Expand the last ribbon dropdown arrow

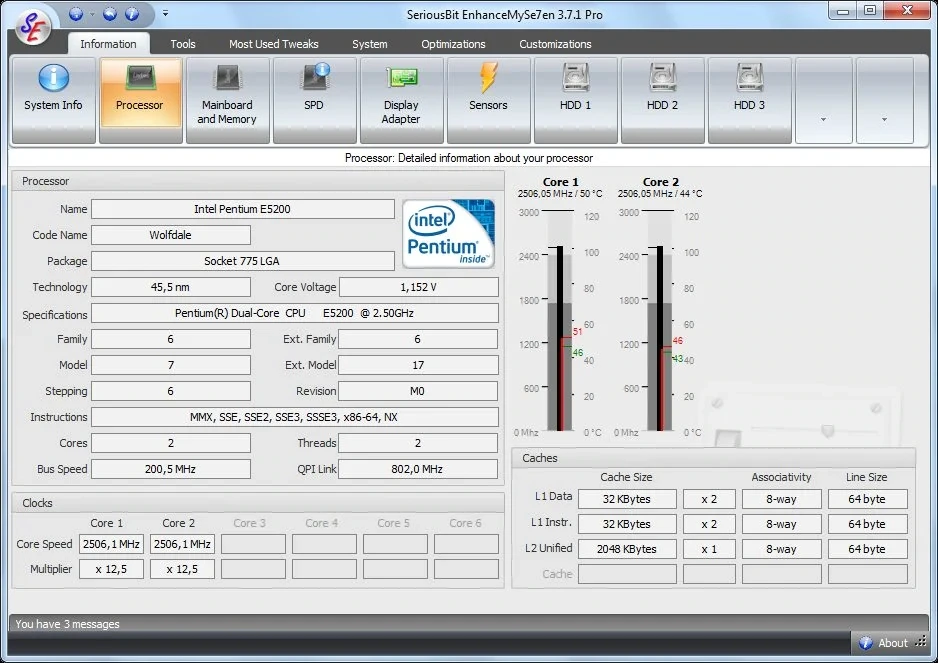[x=885, y=101]
